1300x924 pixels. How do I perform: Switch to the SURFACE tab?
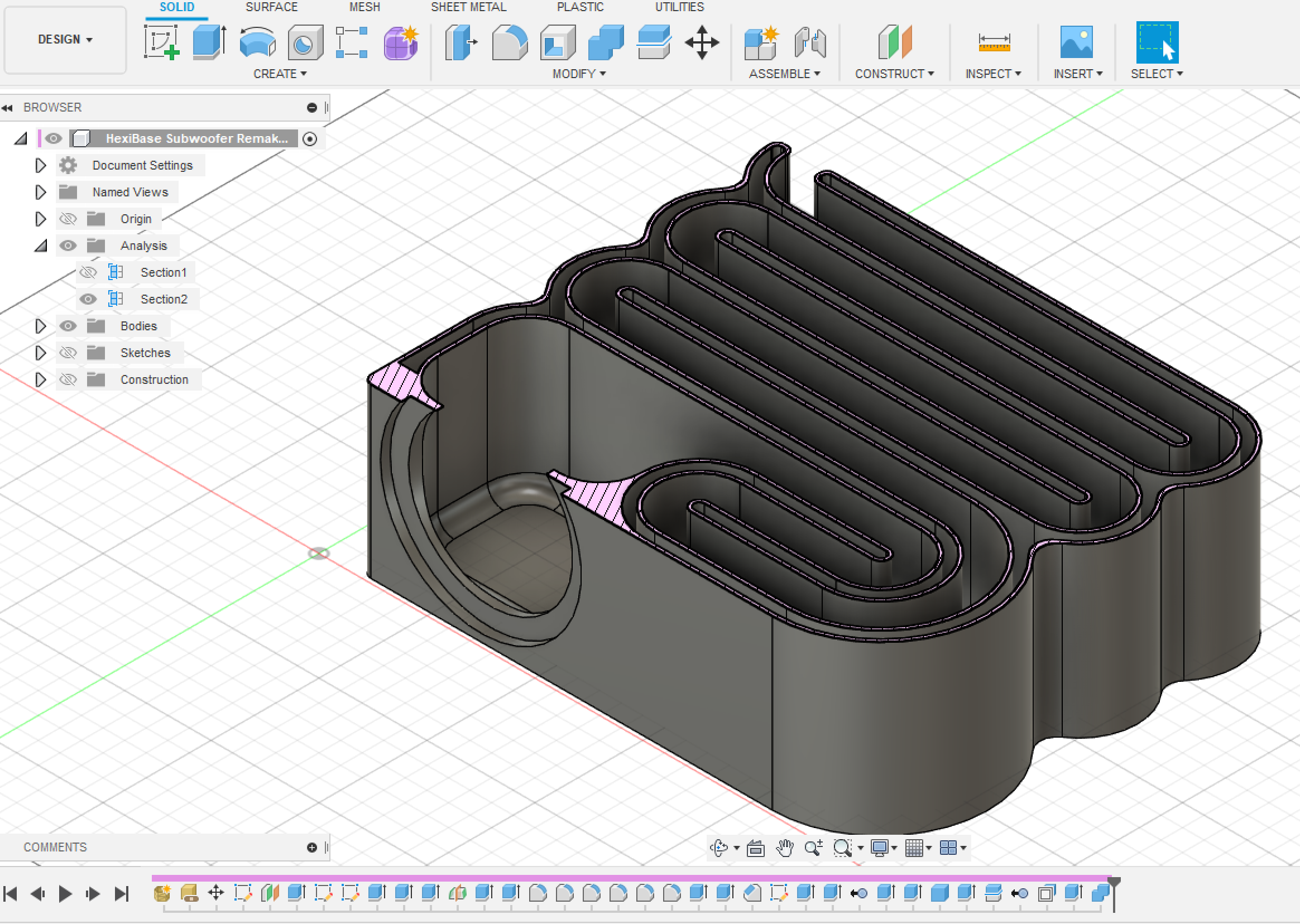271,7
